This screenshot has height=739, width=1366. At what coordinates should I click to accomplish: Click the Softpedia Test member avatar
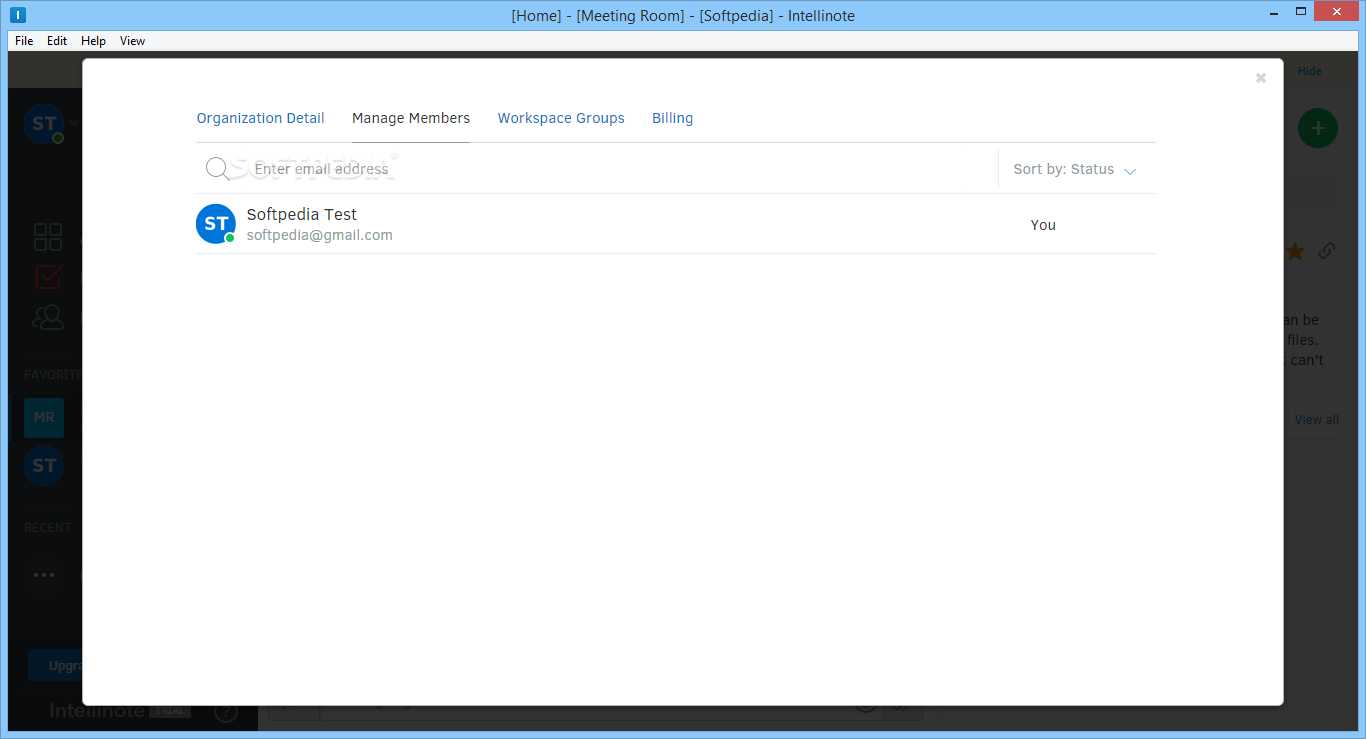point(216,224)
